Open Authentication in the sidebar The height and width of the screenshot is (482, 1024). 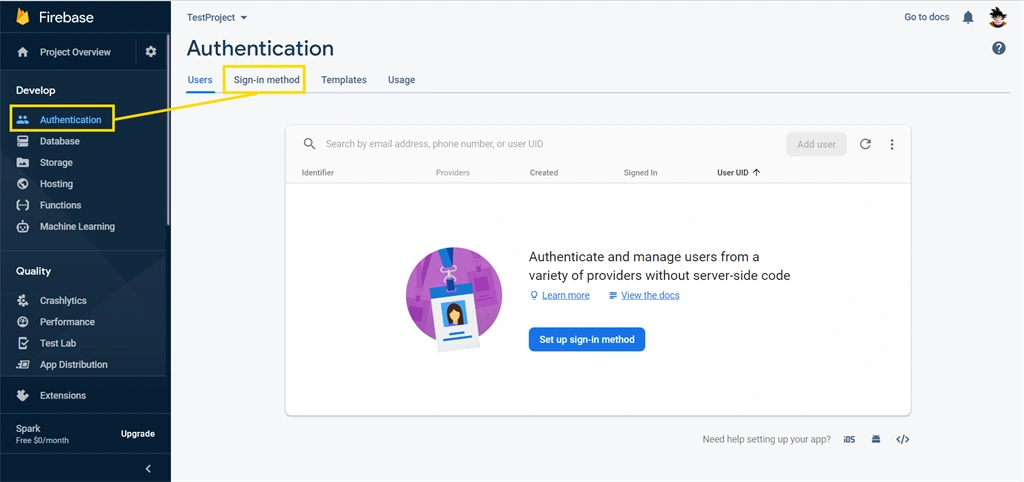click(71, 120)
